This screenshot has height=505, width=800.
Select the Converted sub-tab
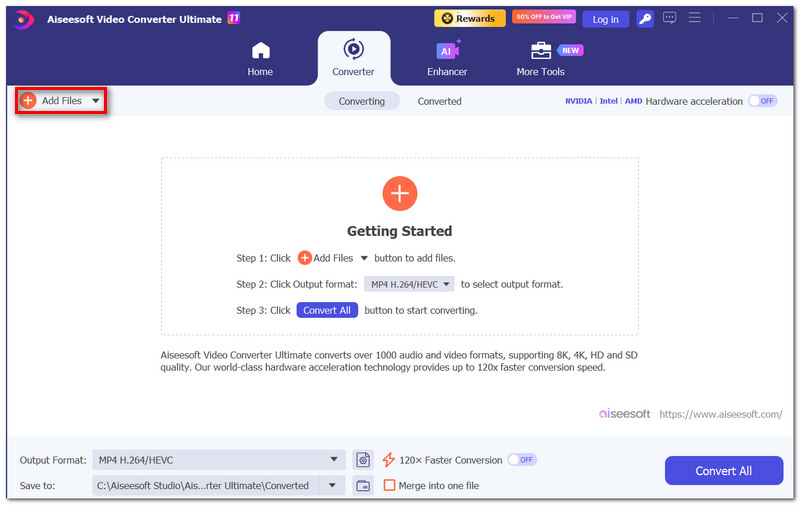[x=439, y=101]
